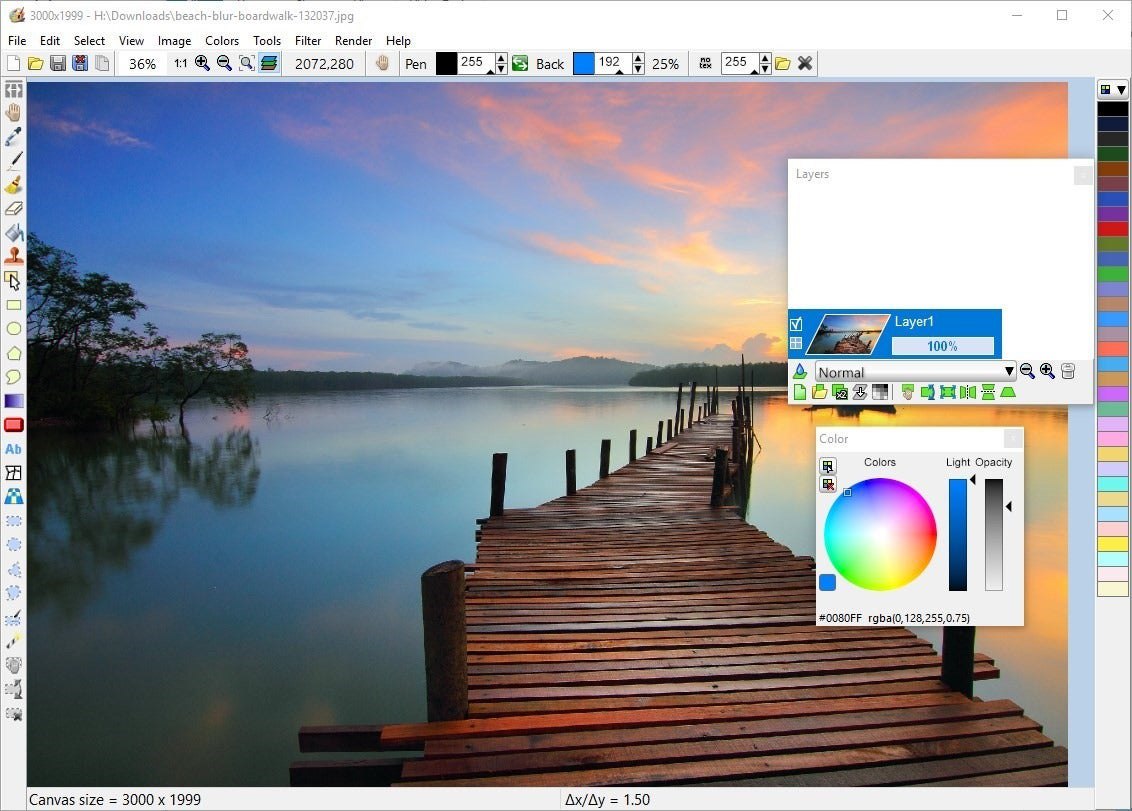The image size is (1132, 811).
Task: Open the Tools menu
Action: (266, 40)
